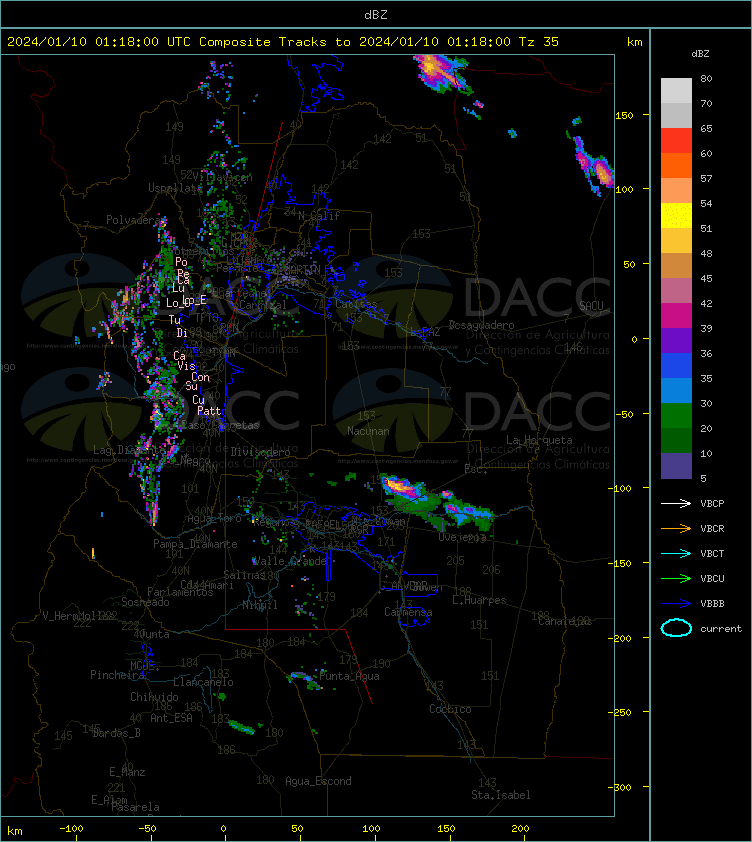Click the cyan 'current' ellipse in the legend
This screenshot has height=842, width=752.
[x=676, y=628]
